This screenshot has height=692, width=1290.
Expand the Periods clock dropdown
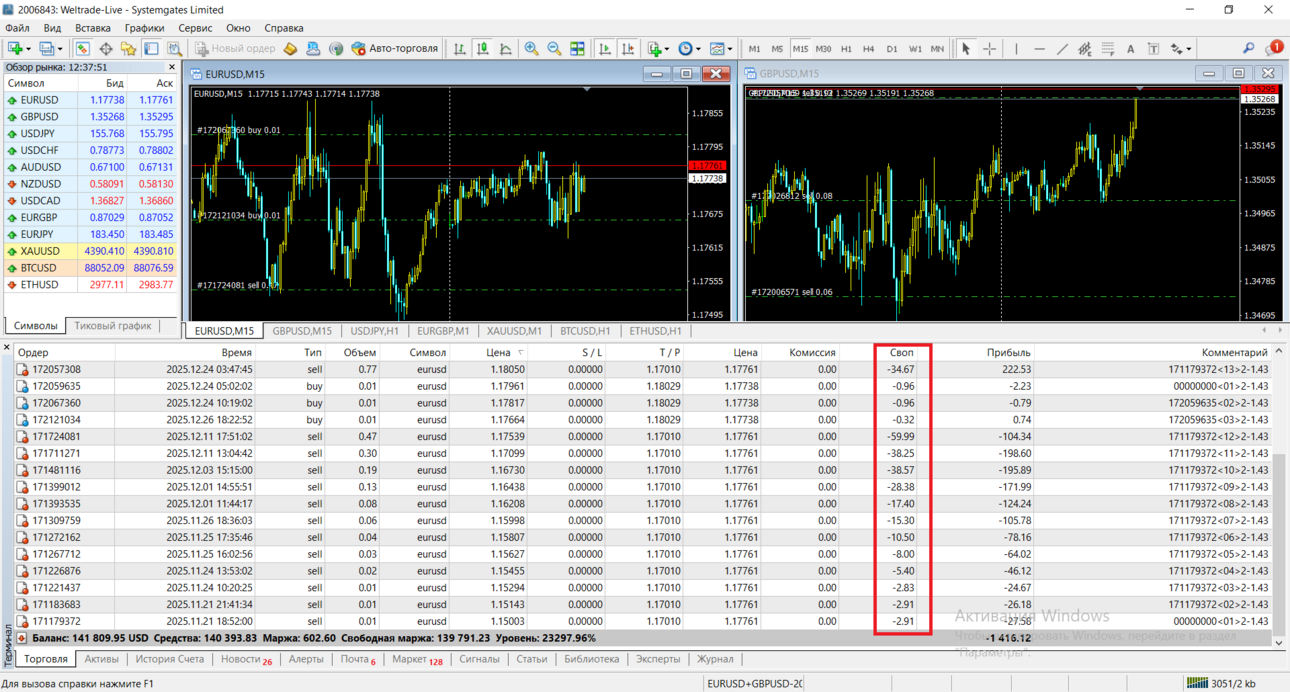coord(698,48)
